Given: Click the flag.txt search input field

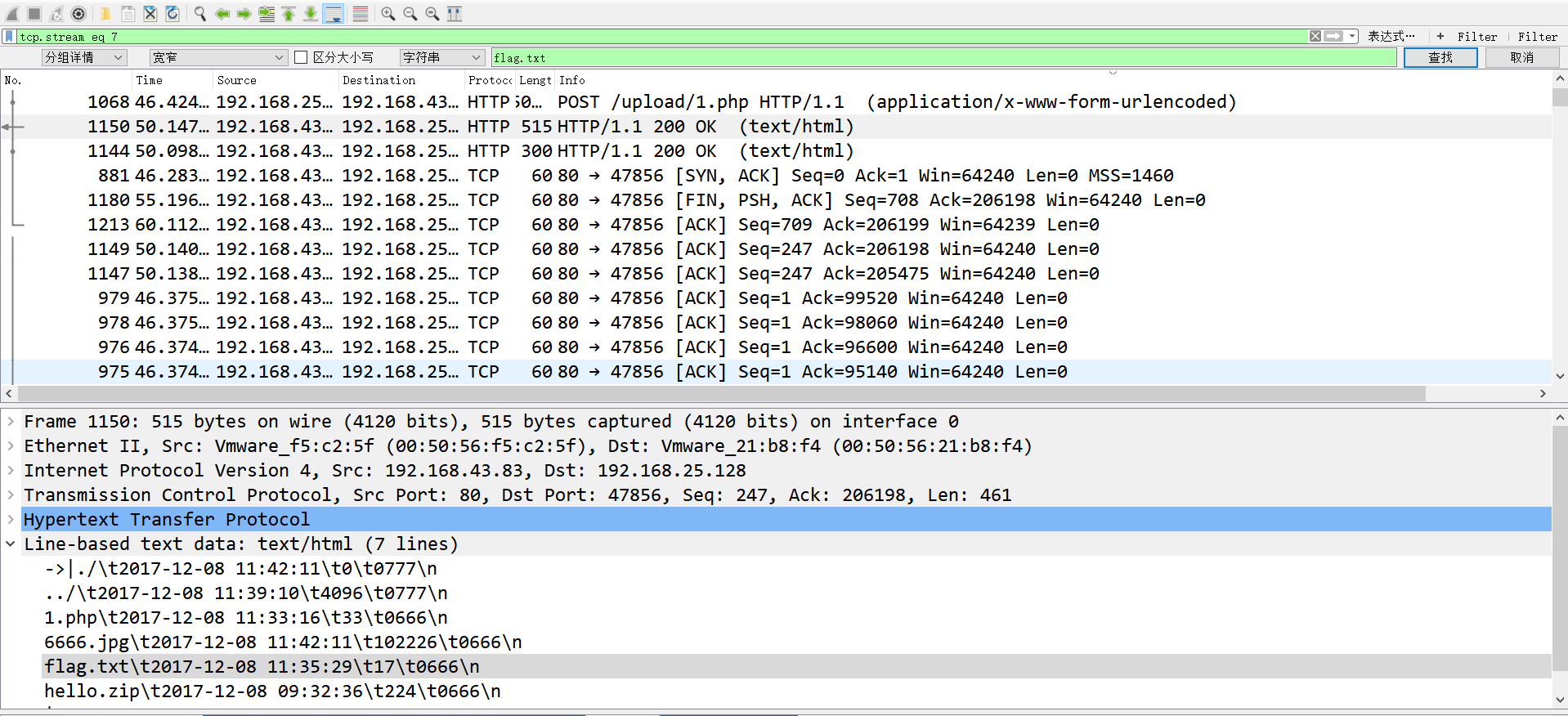Looking at the screenshot, I should [x=943, y=57].
